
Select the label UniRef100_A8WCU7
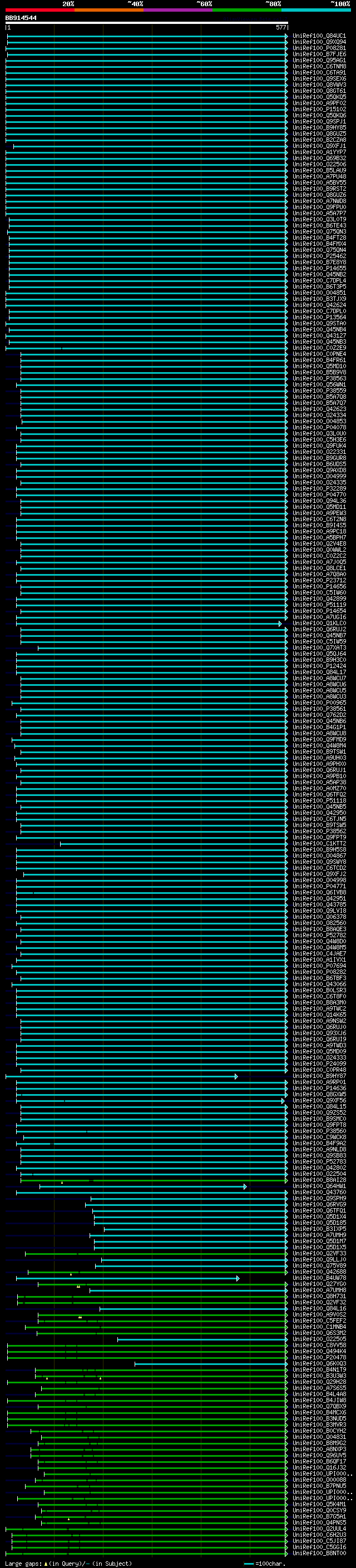pyautogui.click(x=319, y=679)
